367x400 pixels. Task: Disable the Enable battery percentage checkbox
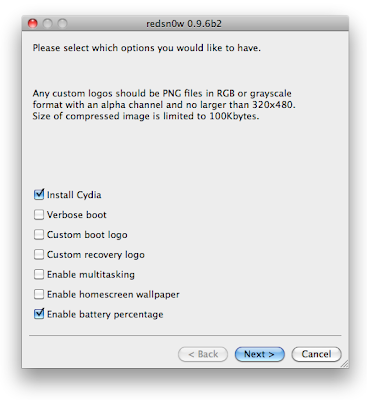point(39,314)
